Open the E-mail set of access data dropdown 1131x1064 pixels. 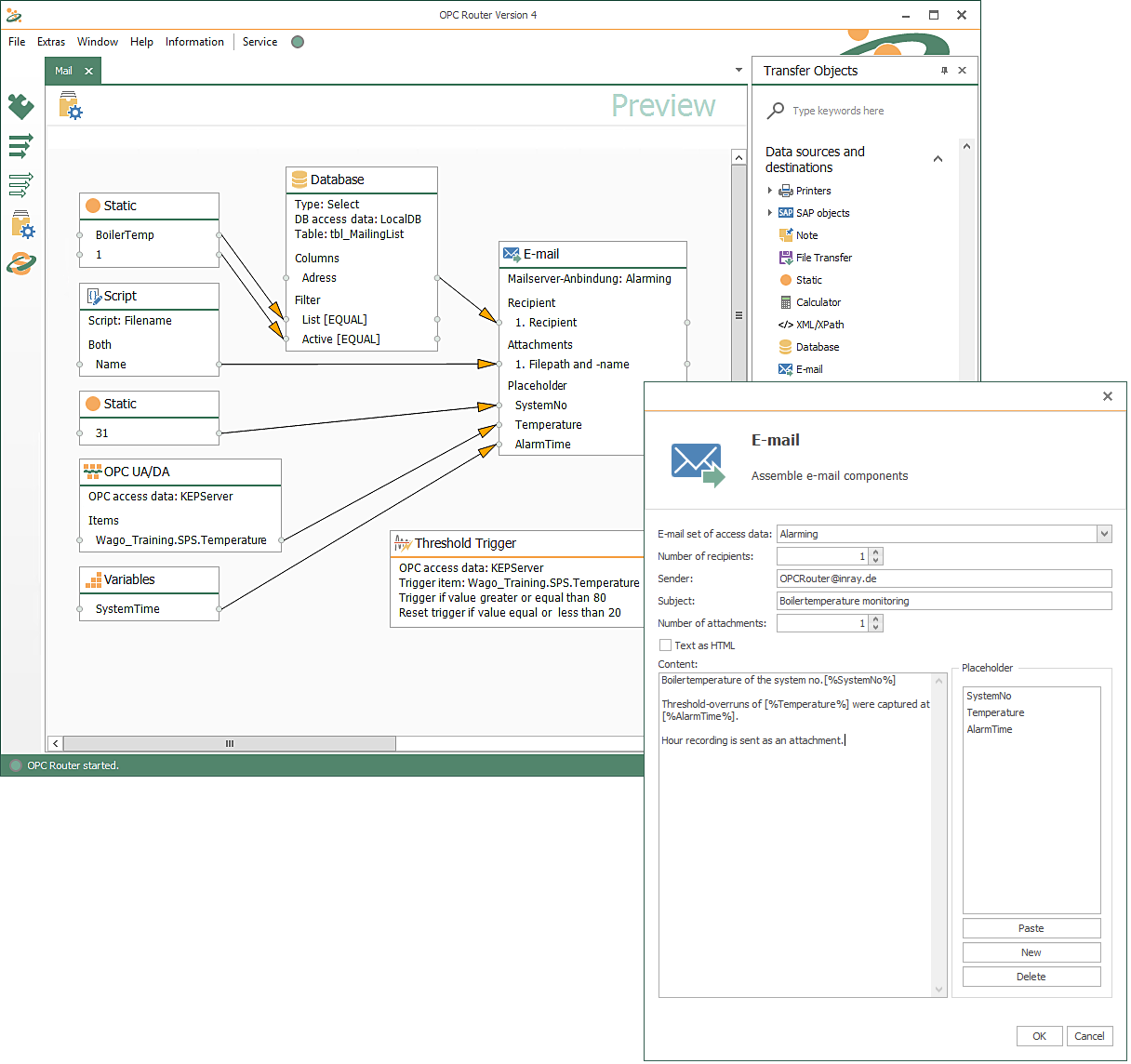[1104, 534]
